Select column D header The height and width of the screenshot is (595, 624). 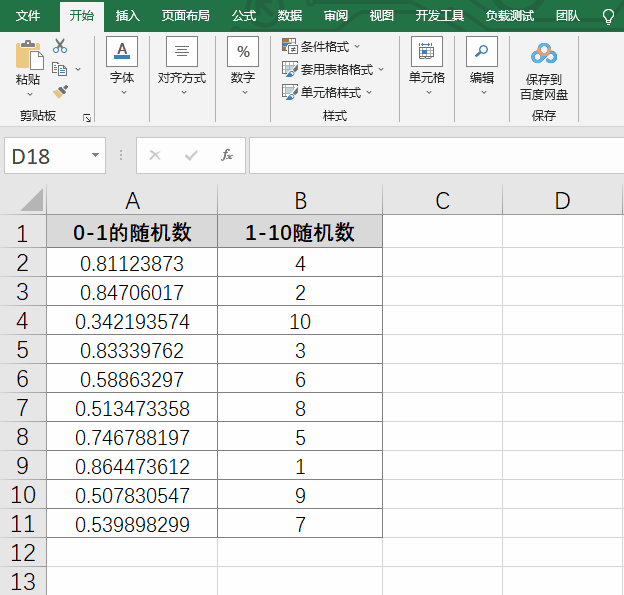pyautogui.click(x=563, y=200)
